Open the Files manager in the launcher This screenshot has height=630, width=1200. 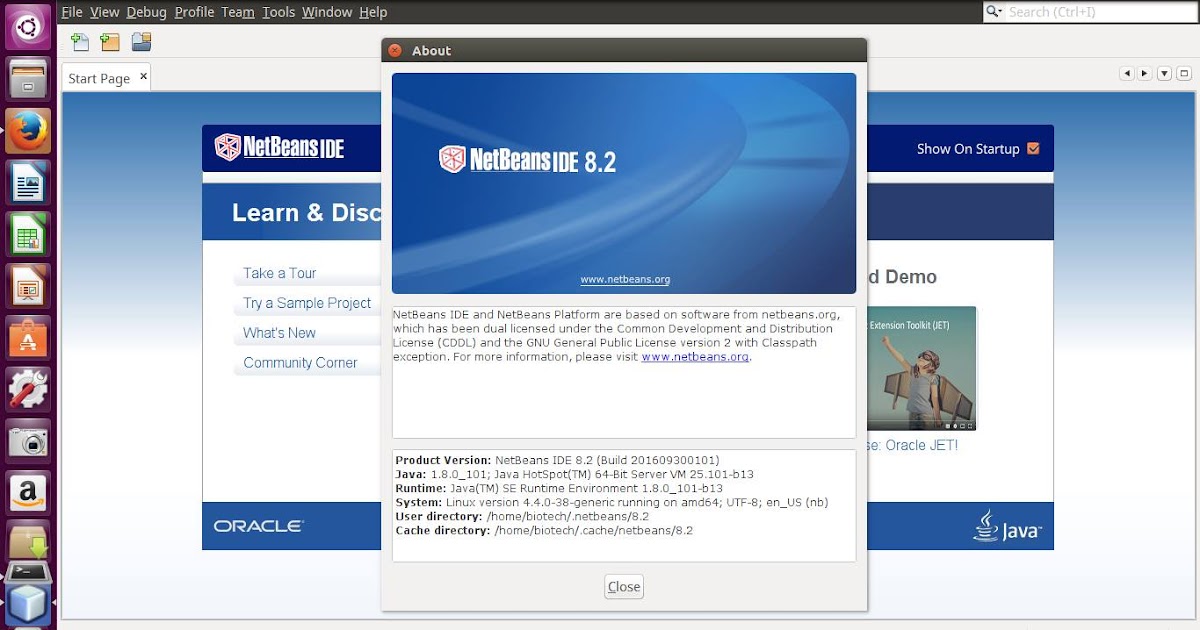pyautogui.click(x=28, y=78)
